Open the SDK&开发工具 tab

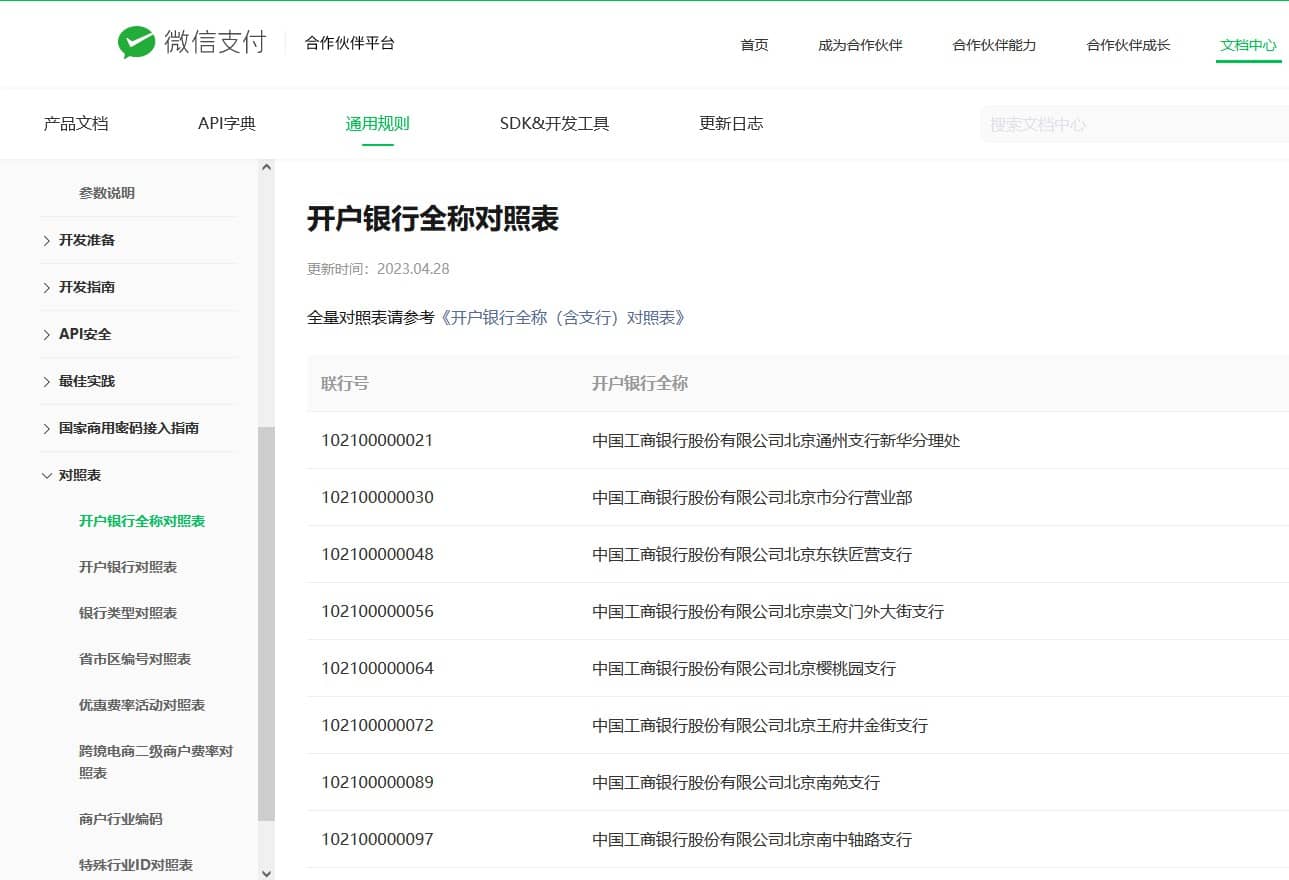[x=554, y=124]
